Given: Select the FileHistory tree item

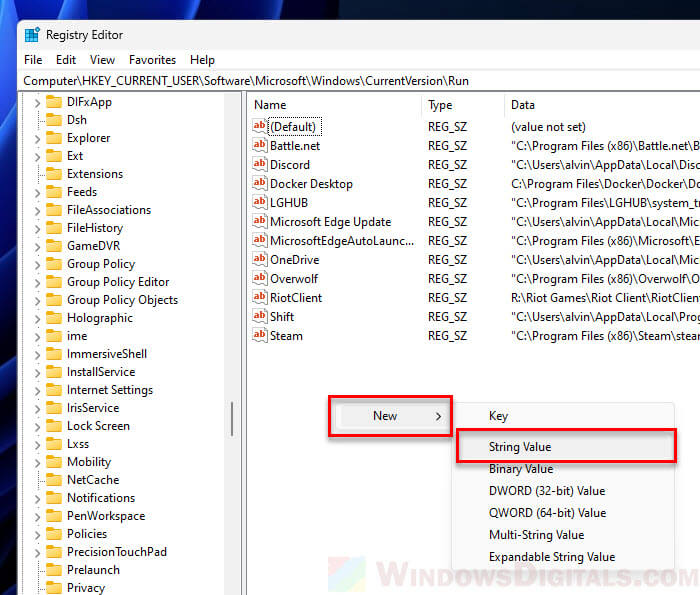Looking at the screenshot, I should 95,228.
